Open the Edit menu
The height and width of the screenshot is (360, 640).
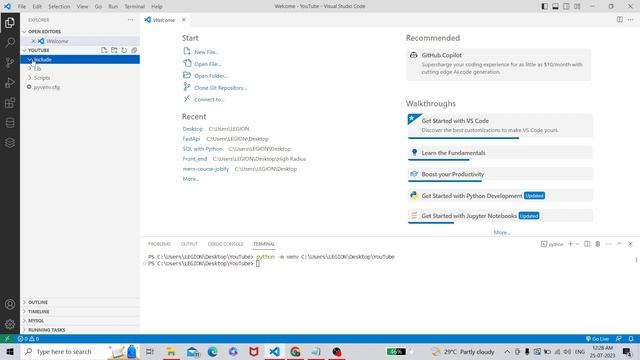pos(37,6)
